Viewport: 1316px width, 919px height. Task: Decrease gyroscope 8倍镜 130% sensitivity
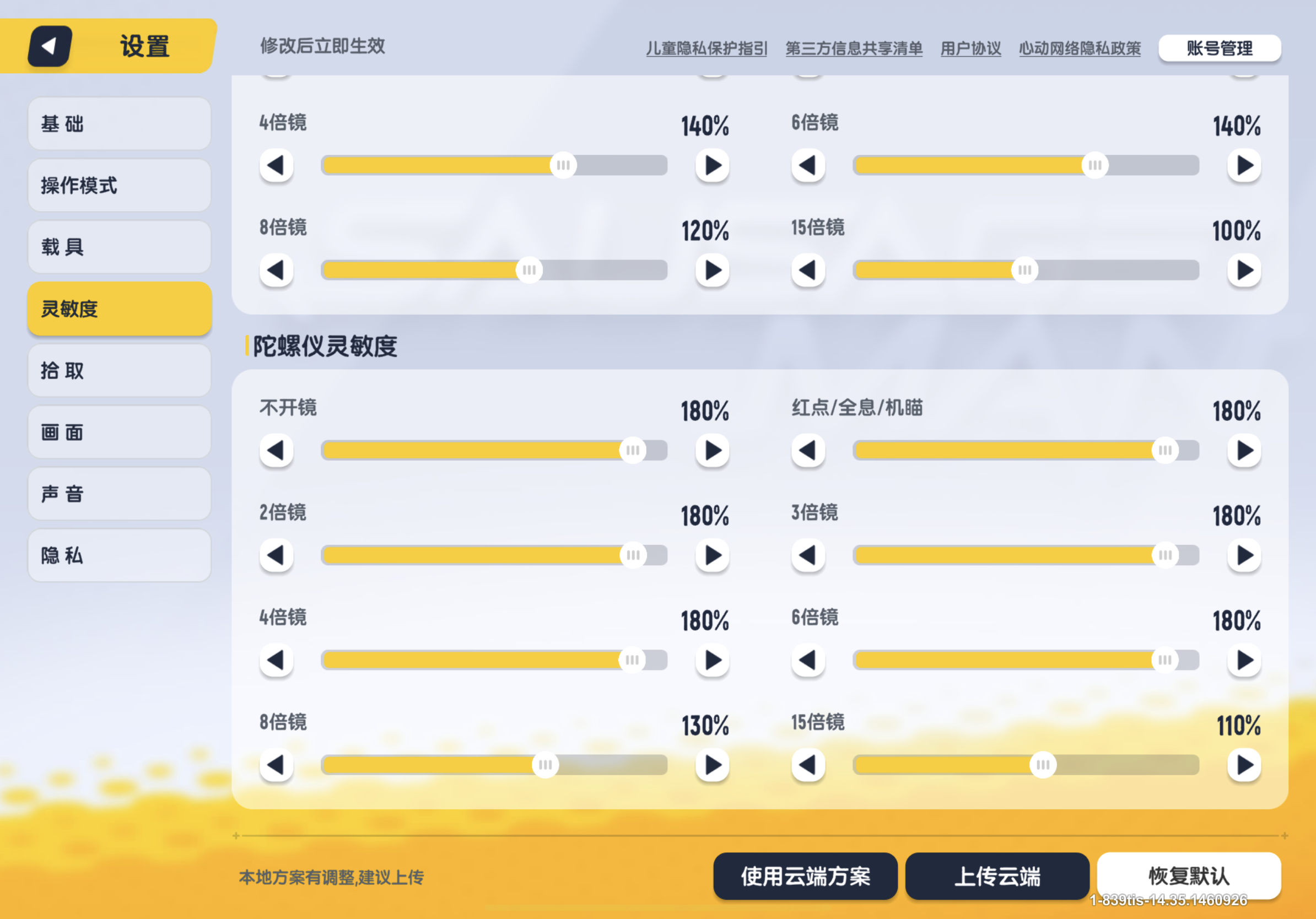pos(276,765)
